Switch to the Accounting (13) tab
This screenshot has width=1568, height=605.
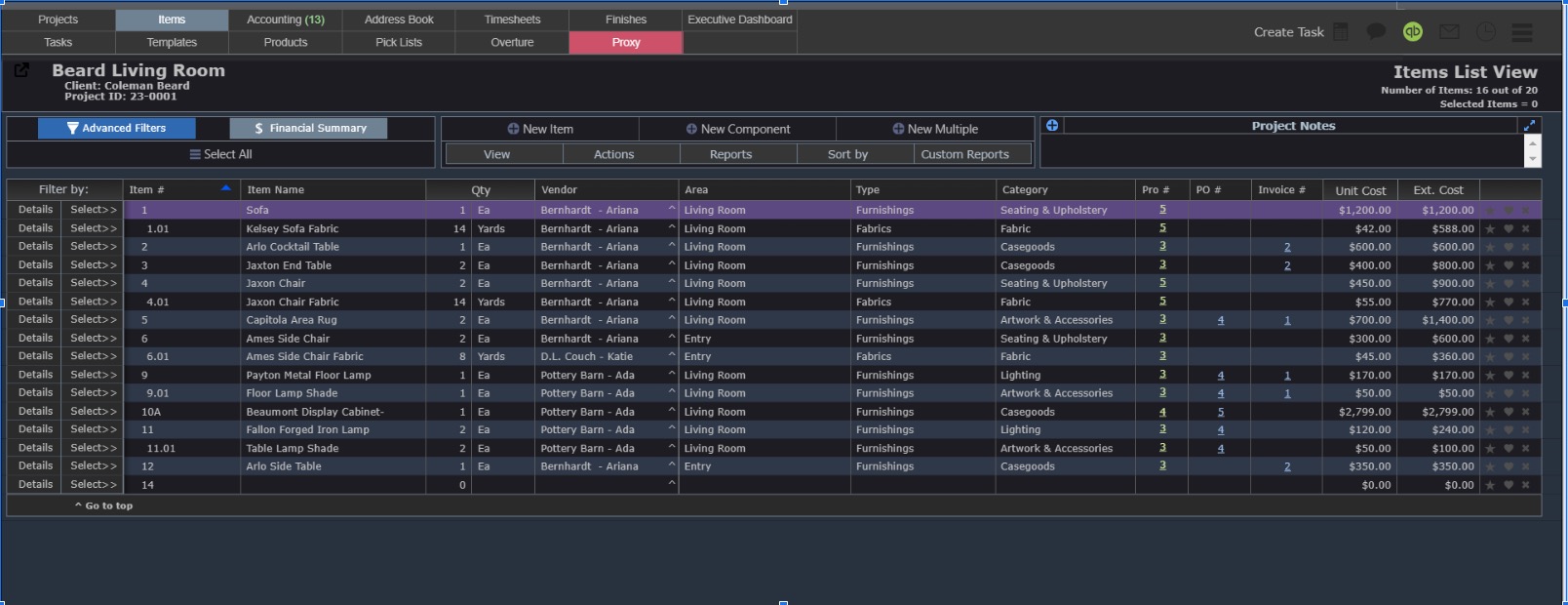pos(286,20)
